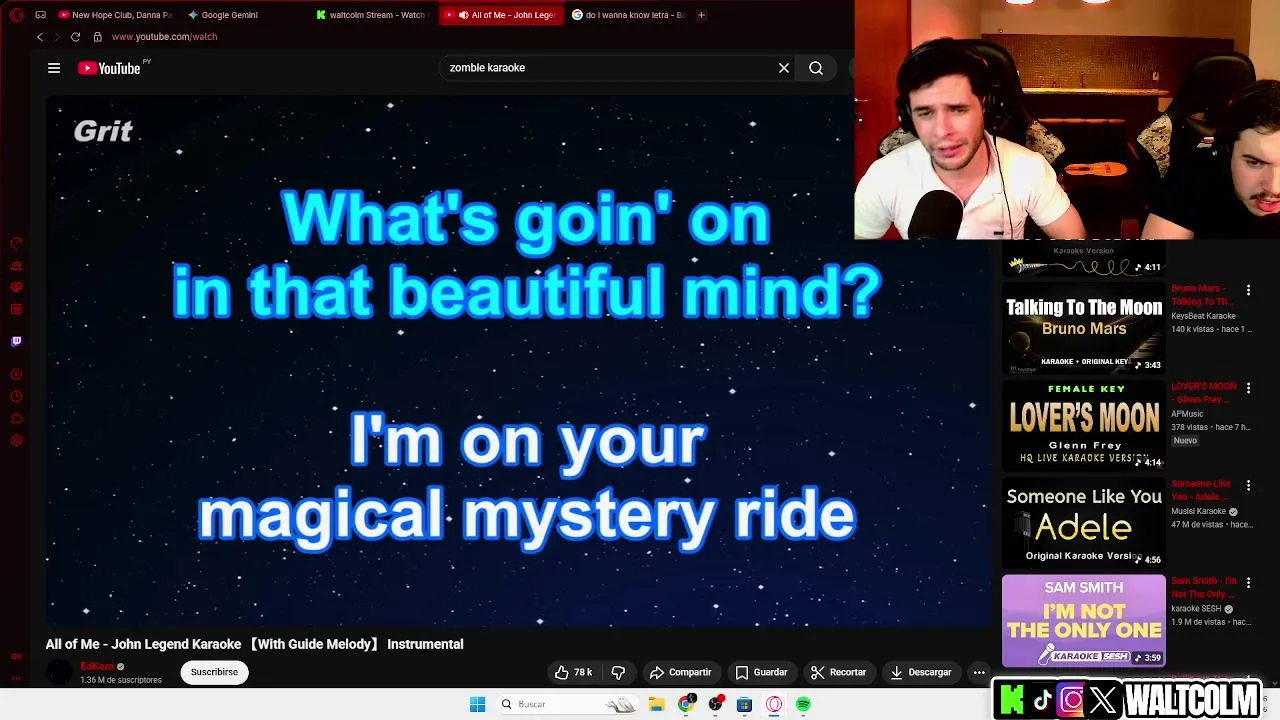Click the karaoke video player
1280x720 pixels.
coord(517,360)
